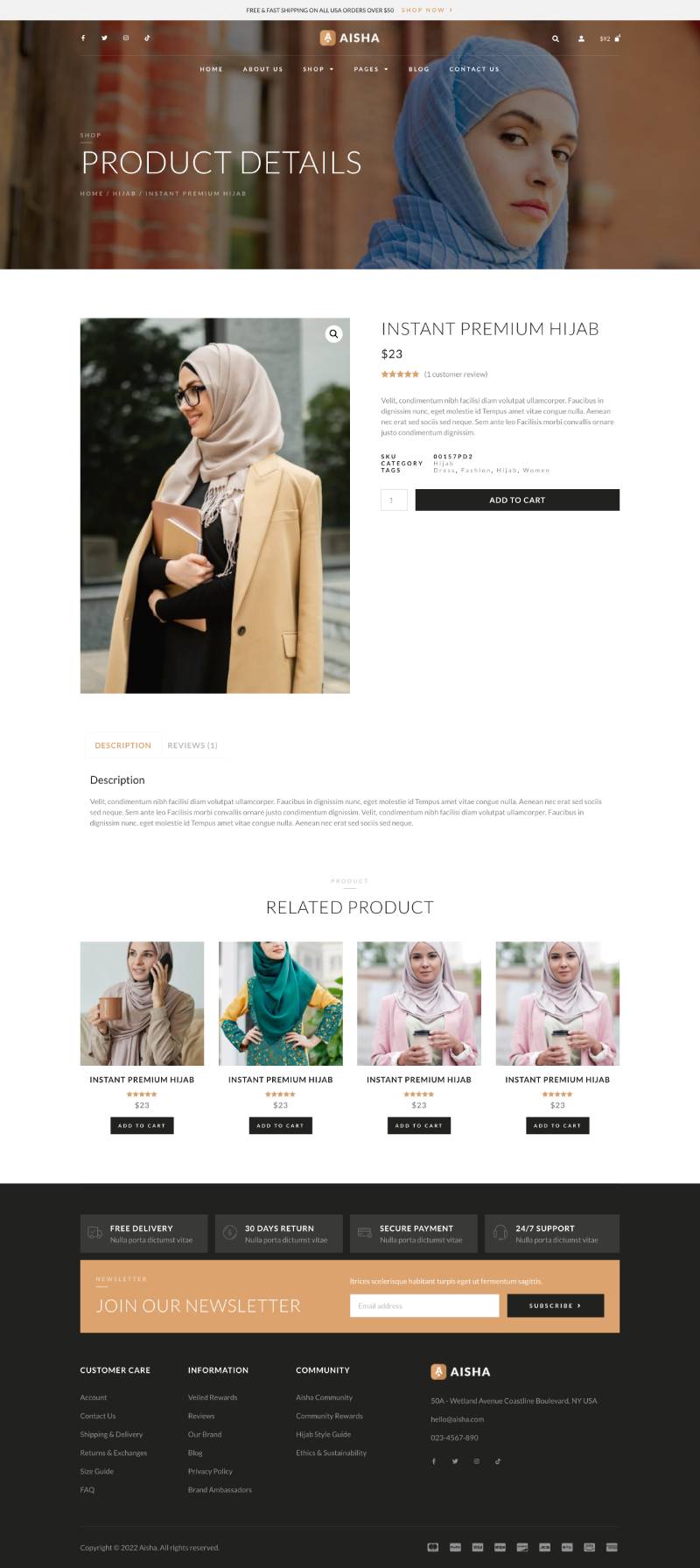Screen dimensions: 700x1568
Task: Zoom product image with magnifier icon
Action: click(333, 334)
